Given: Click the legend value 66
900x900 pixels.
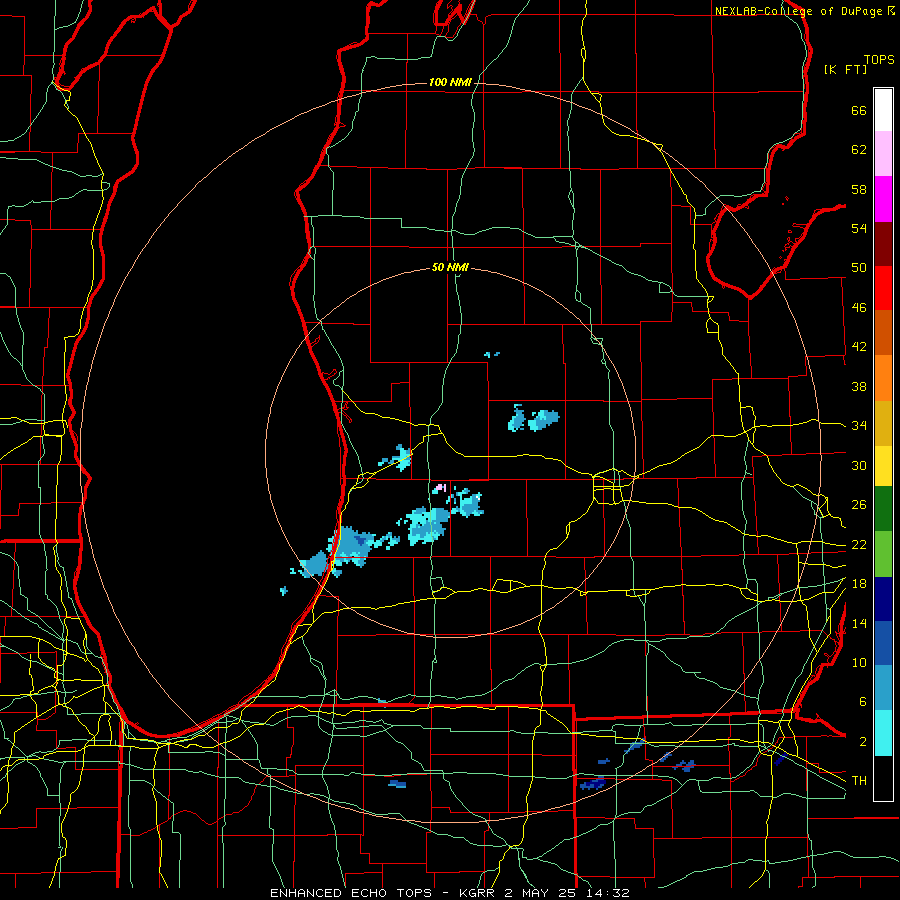Looking at the screenshot, I should pyautogui.click(x=859, y=111).
